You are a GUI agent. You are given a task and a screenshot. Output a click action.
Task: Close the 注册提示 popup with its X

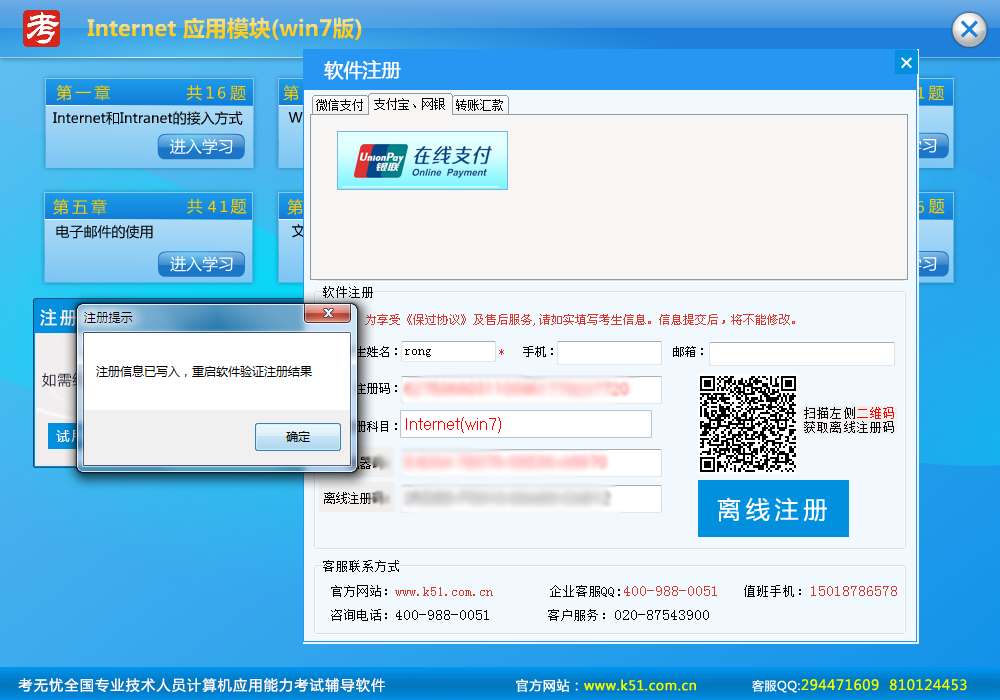(x=329, y=314)
